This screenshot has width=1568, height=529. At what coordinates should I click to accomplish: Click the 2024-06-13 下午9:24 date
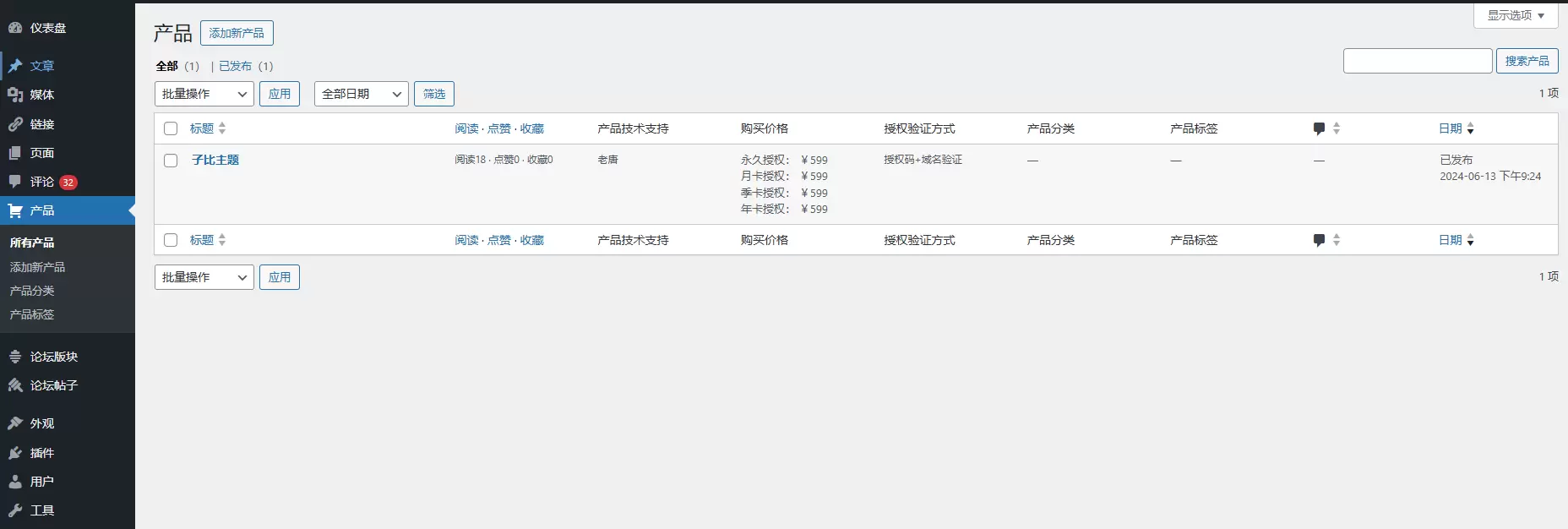coord(1490,177)
